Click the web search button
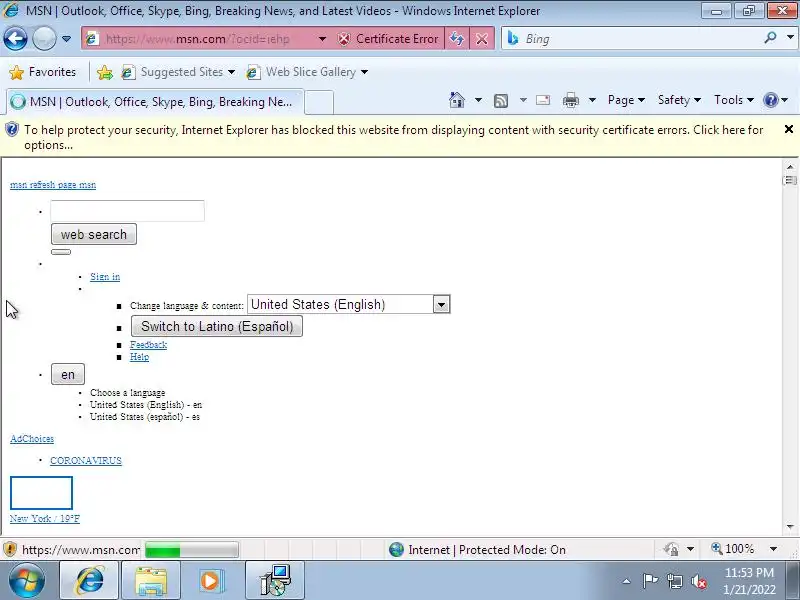Screen dimensions: 800x600 pyautogui.click(x=94, y=234)
